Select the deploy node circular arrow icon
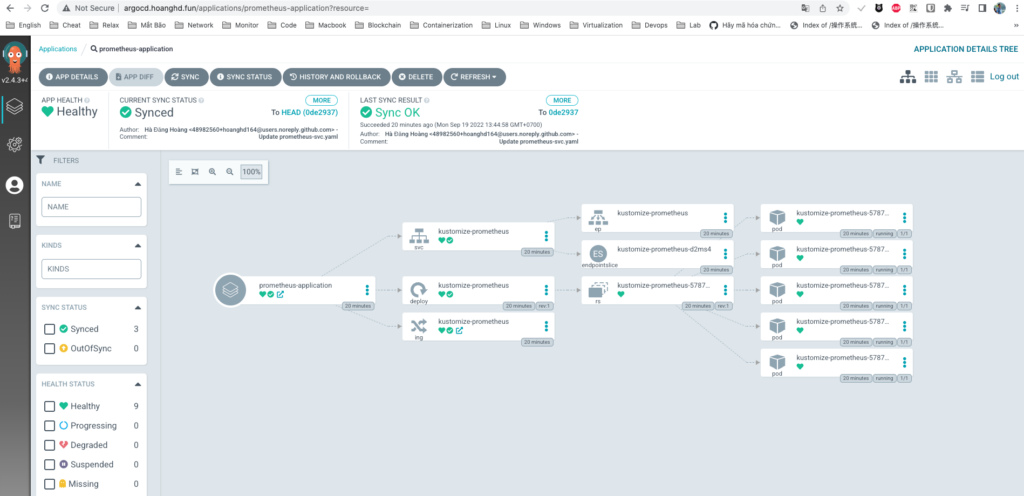The image size is (1024, 496). 418,289
